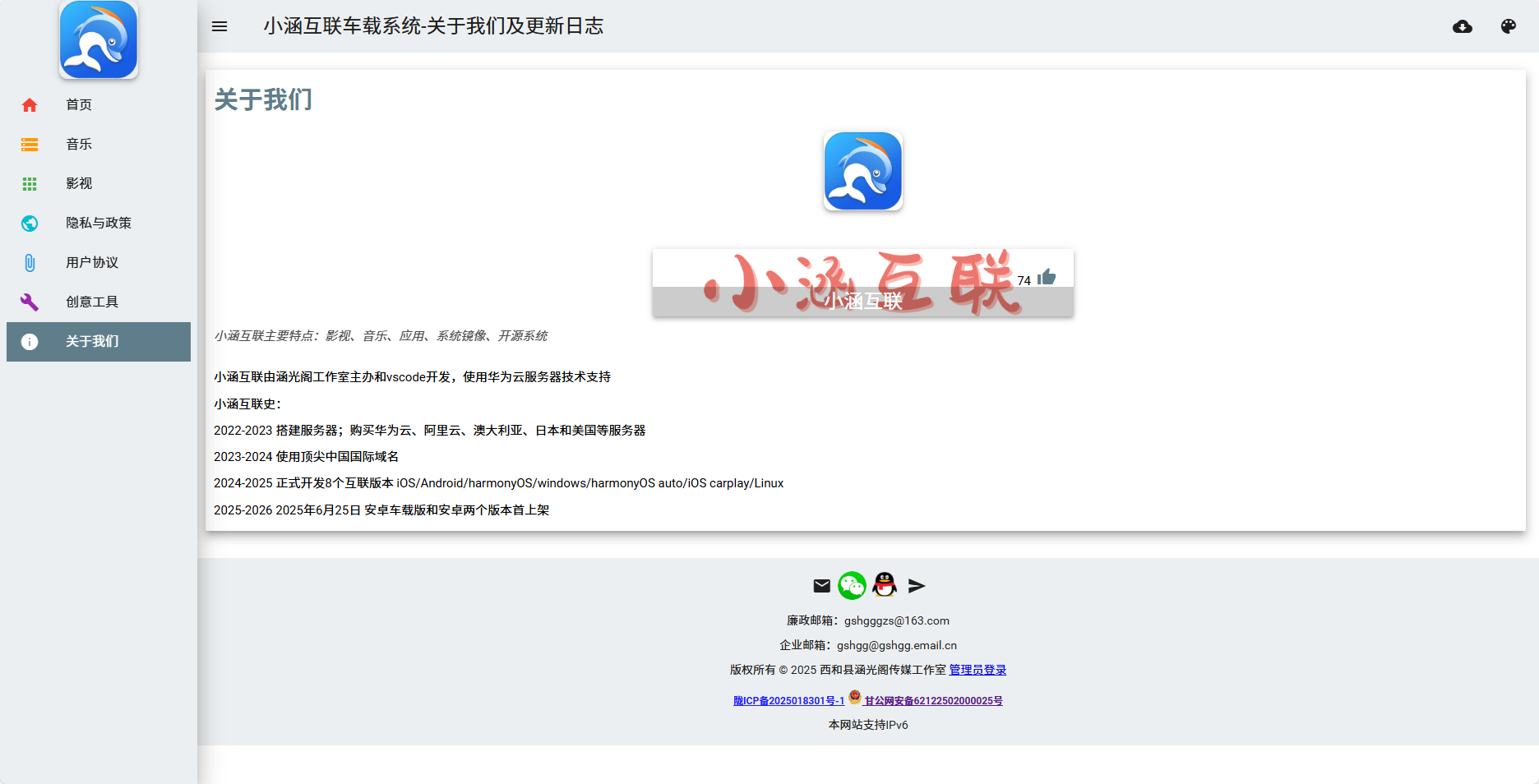Toggle the theme palette icon in top bar

1509,26
